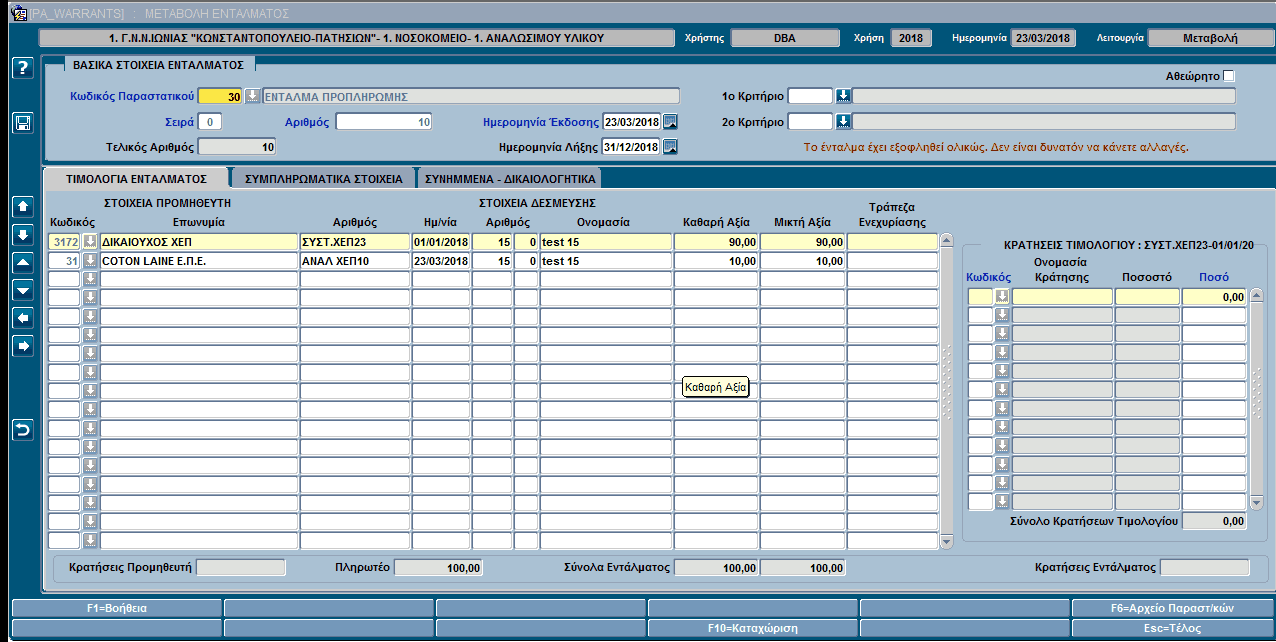Screen dimensions: 1276x642
Task: Click the solid up arrow sidebar icon
Action: click(22, 207)
